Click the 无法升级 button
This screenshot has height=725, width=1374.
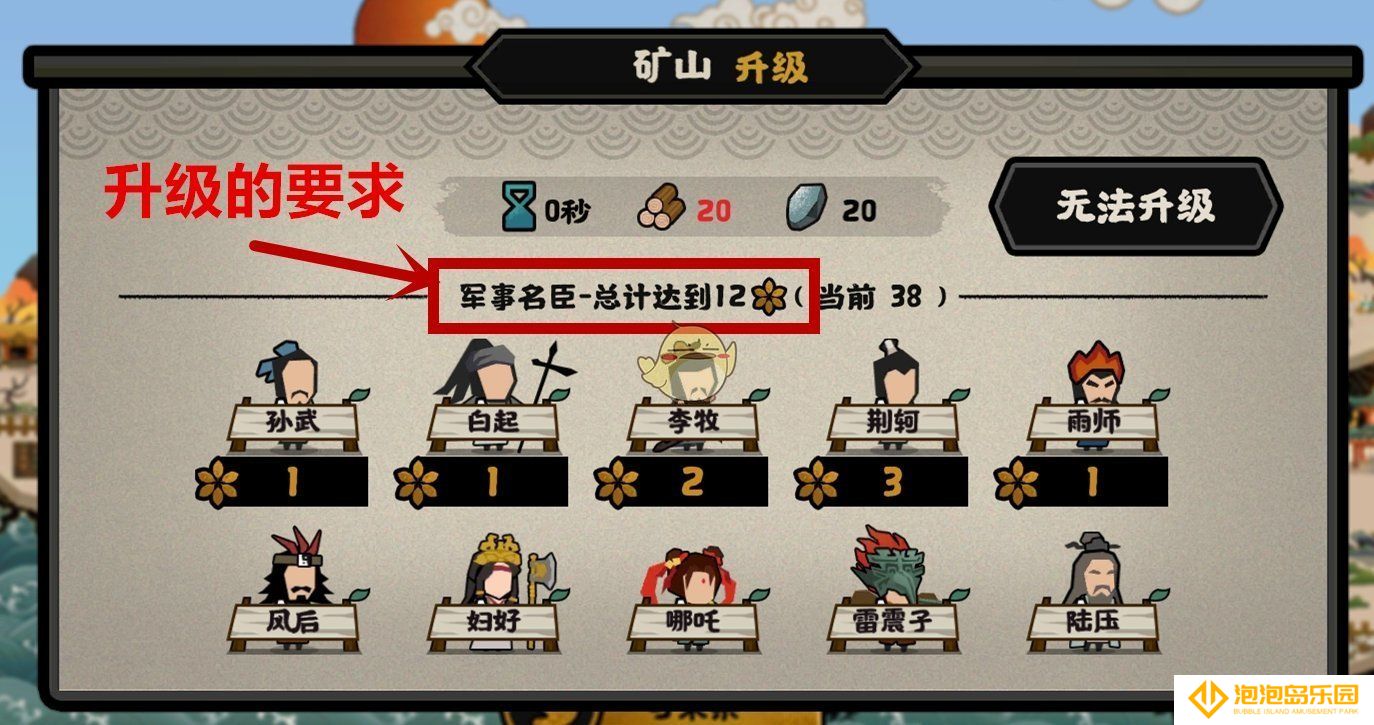pyautogui.click(x=1135, y=207)
